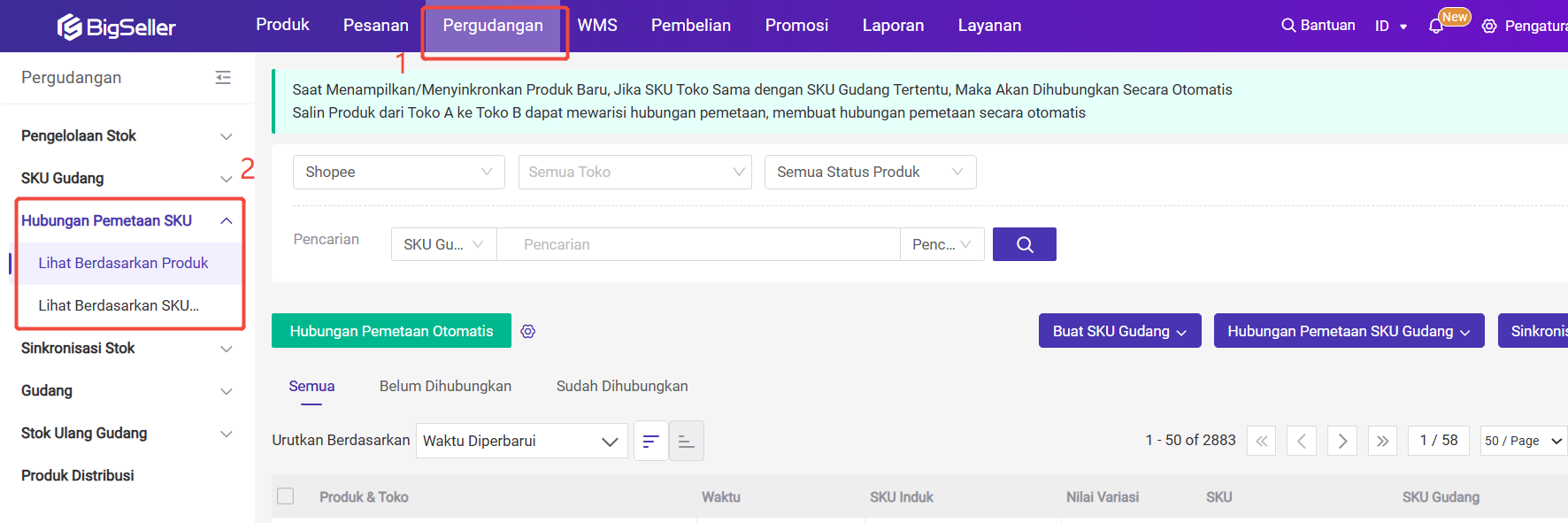Image resolution: width=1568 pixels, height=523 pixels.
Task: Open the Waktu Diperbarui sort dropdown
Action: pos(522,441)
